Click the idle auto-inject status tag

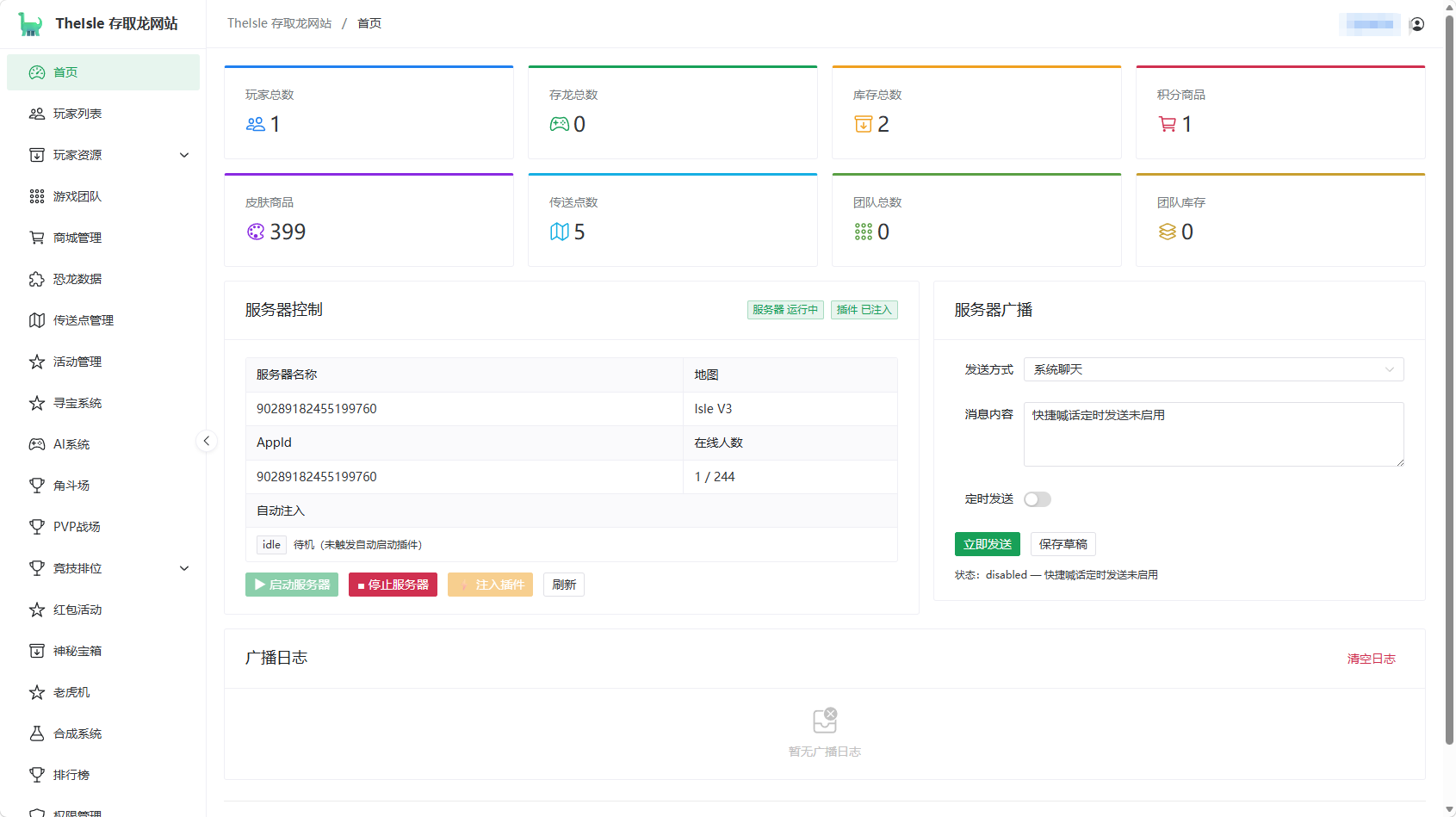click(271, 544)
